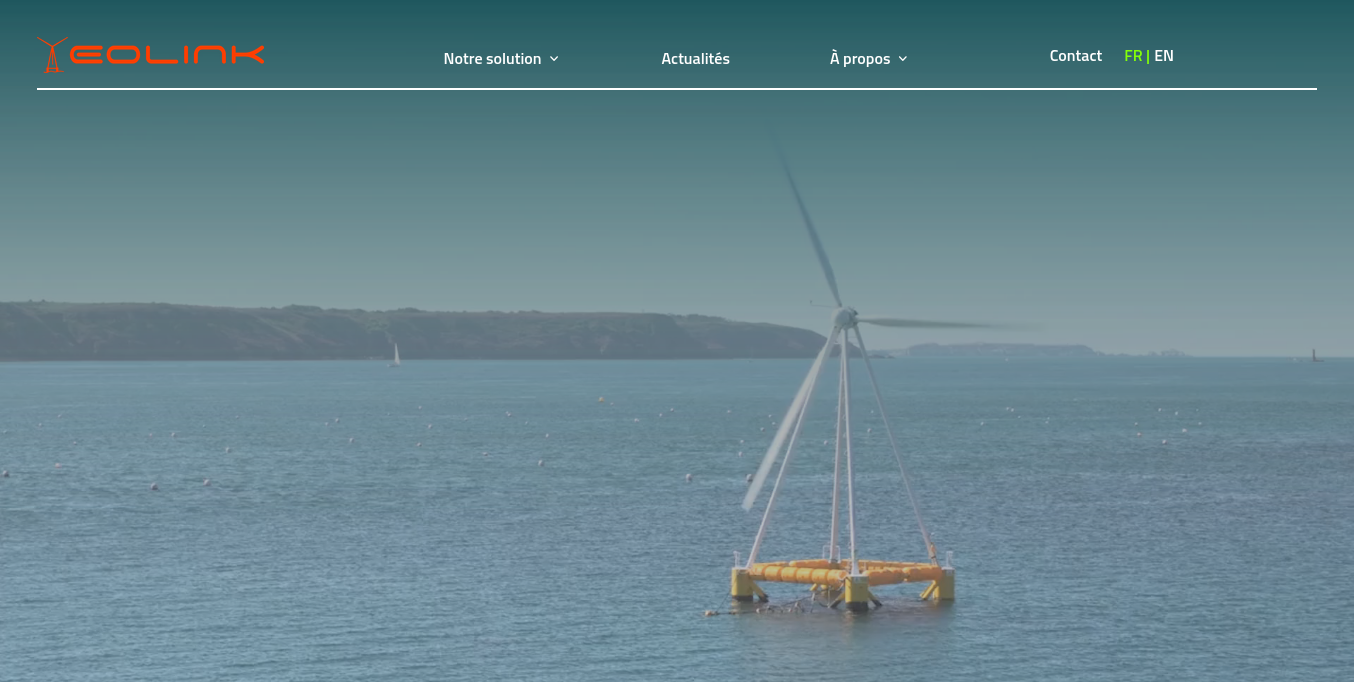1366x682 pixels.
Task: Switch the site language to EN
Action: click(x=1164, y=56)
